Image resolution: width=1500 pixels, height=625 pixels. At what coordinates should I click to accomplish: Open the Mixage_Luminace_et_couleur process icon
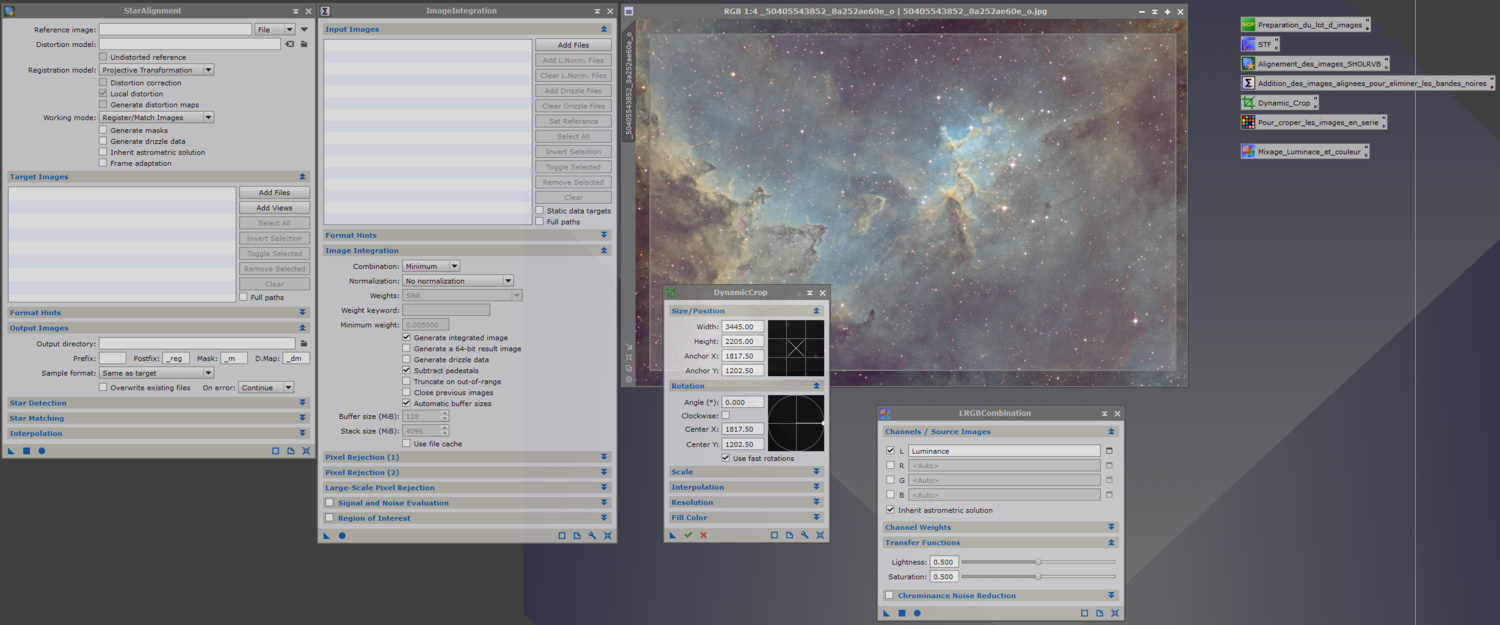1304,152
